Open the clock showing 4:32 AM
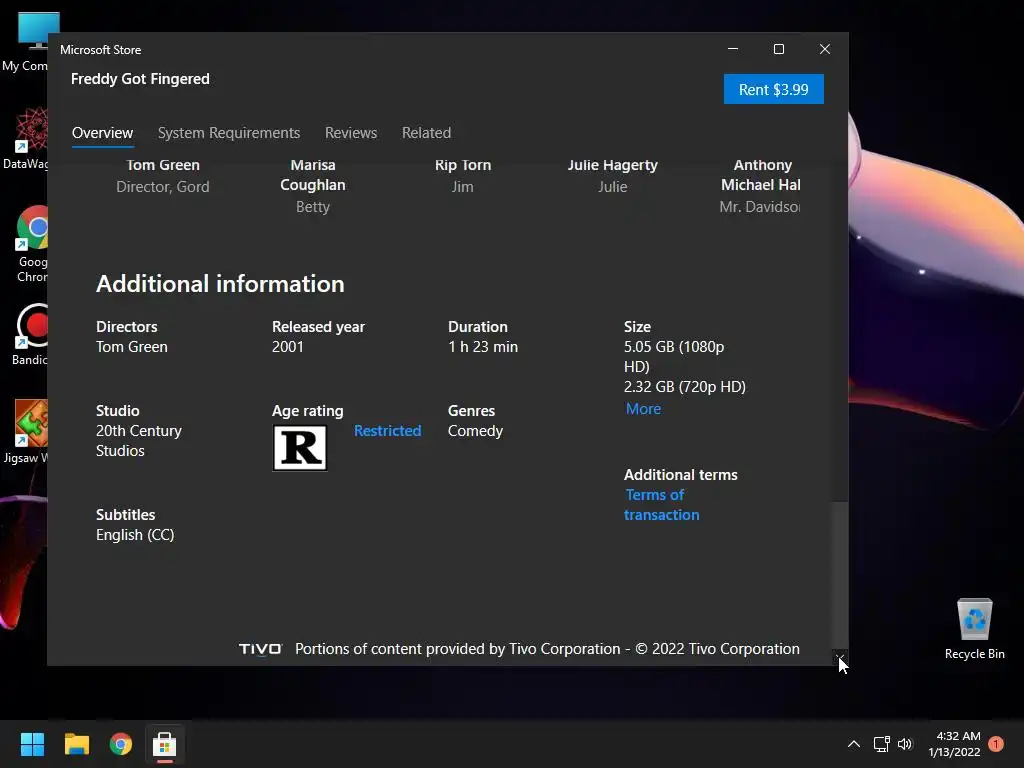 [x=954, y=744]
